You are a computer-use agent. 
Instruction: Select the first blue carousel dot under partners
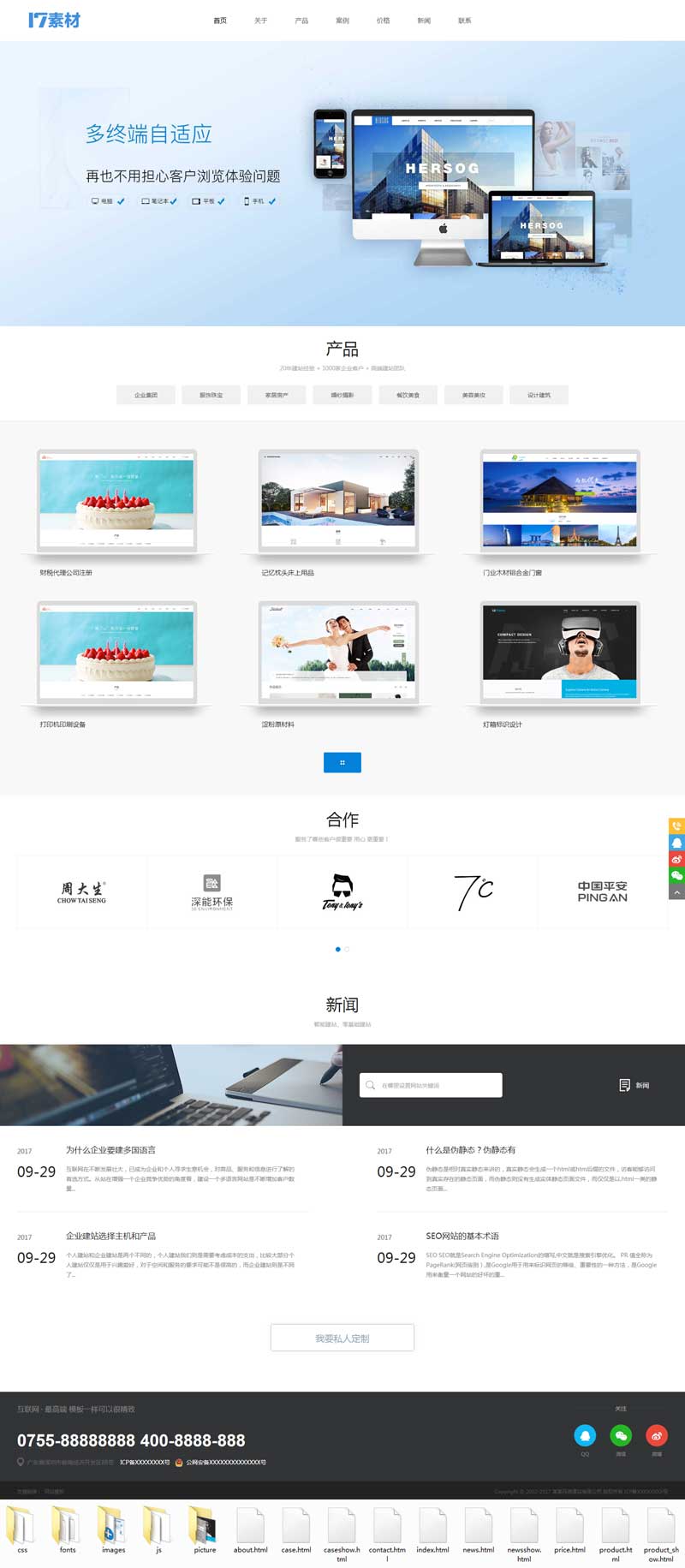pos(338,949)
